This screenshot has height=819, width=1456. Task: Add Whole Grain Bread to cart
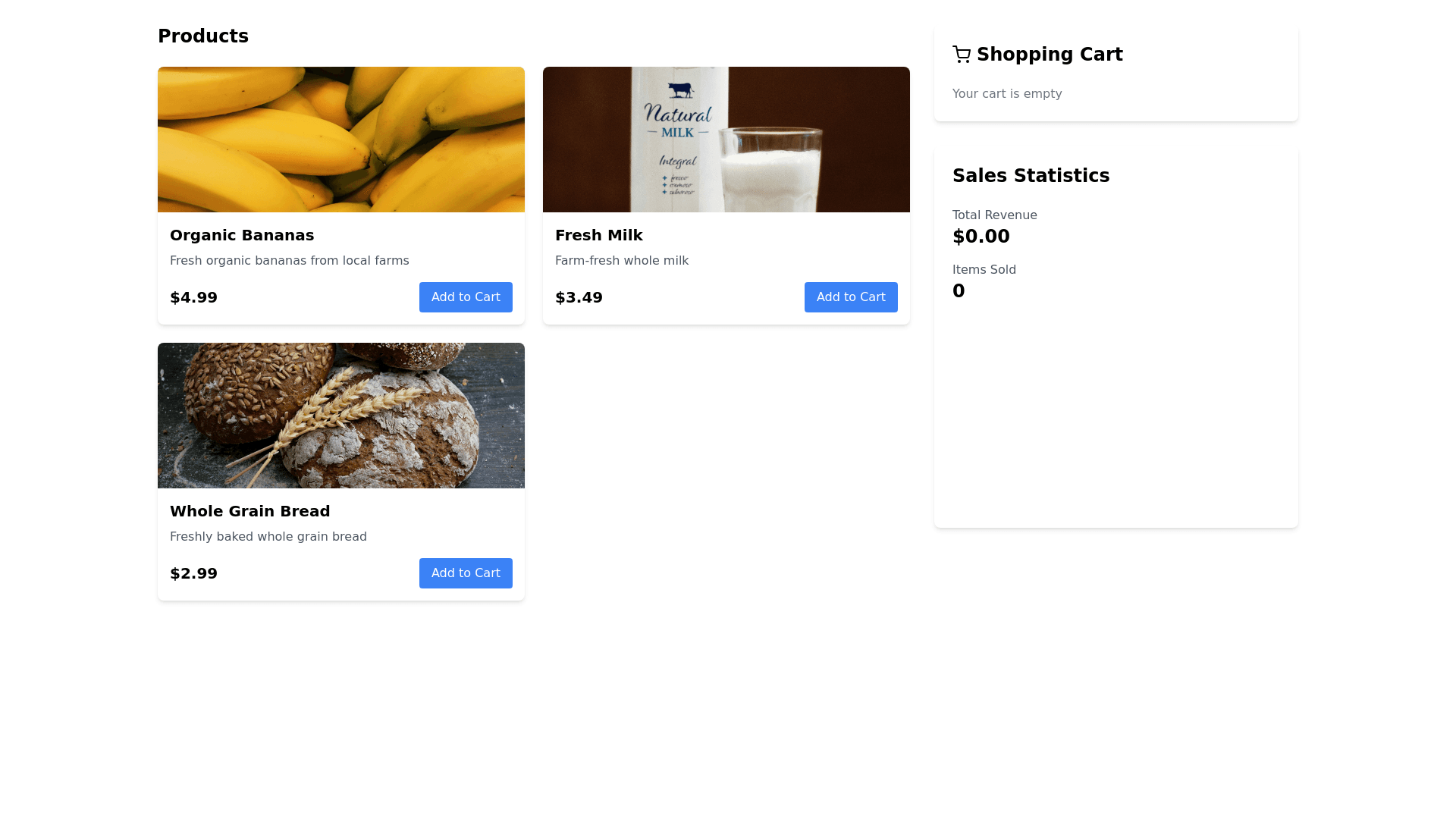point(466,573)
